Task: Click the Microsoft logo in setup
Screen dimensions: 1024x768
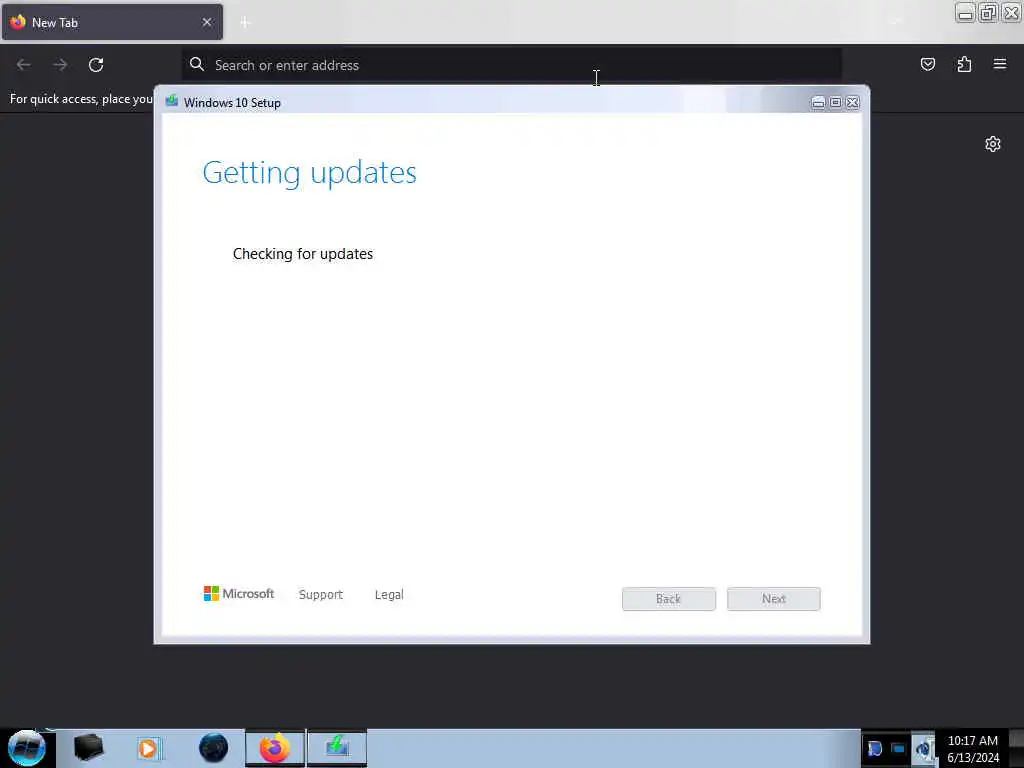Action: coord(239,594)
